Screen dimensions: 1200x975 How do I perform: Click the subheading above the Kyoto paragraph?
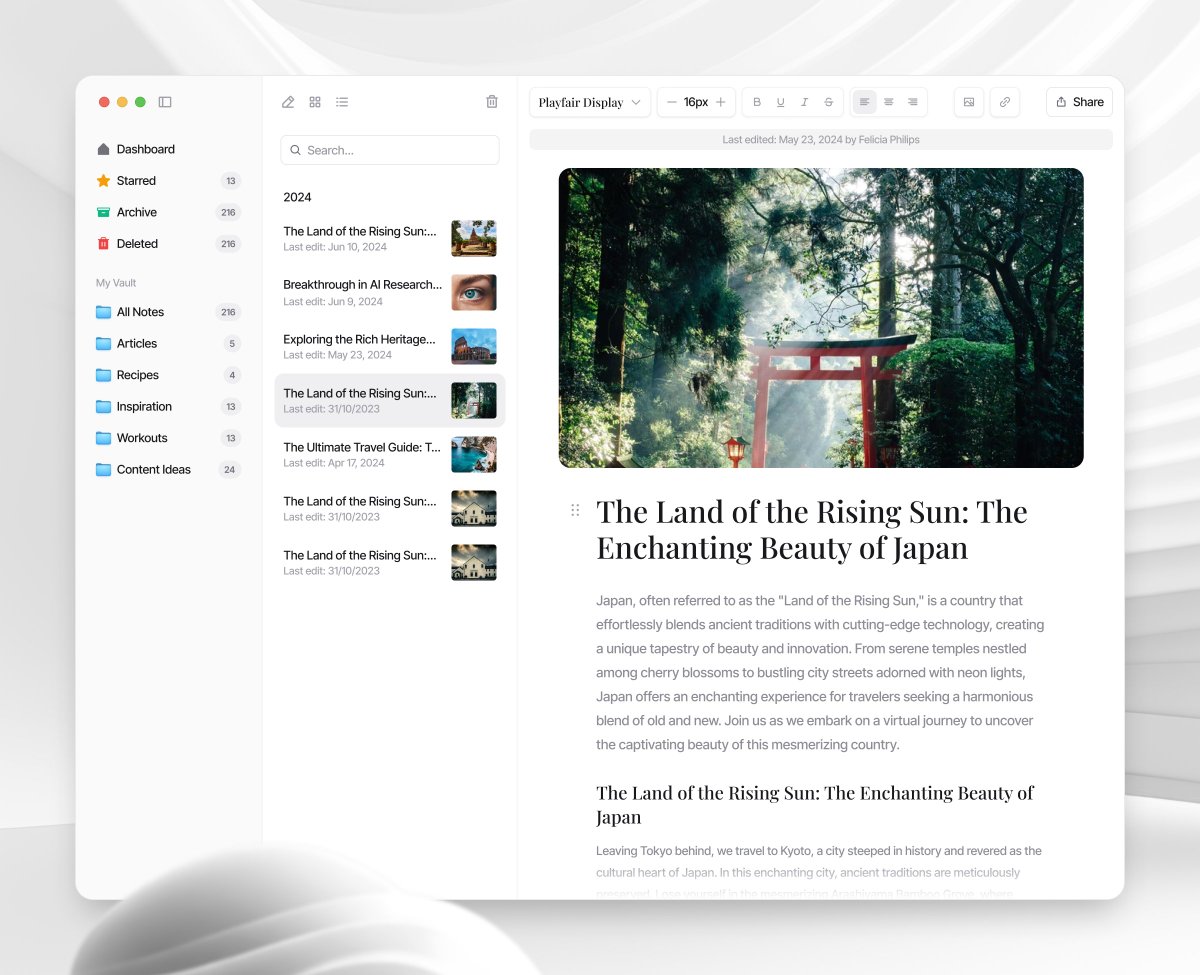[x=815, y=805]
